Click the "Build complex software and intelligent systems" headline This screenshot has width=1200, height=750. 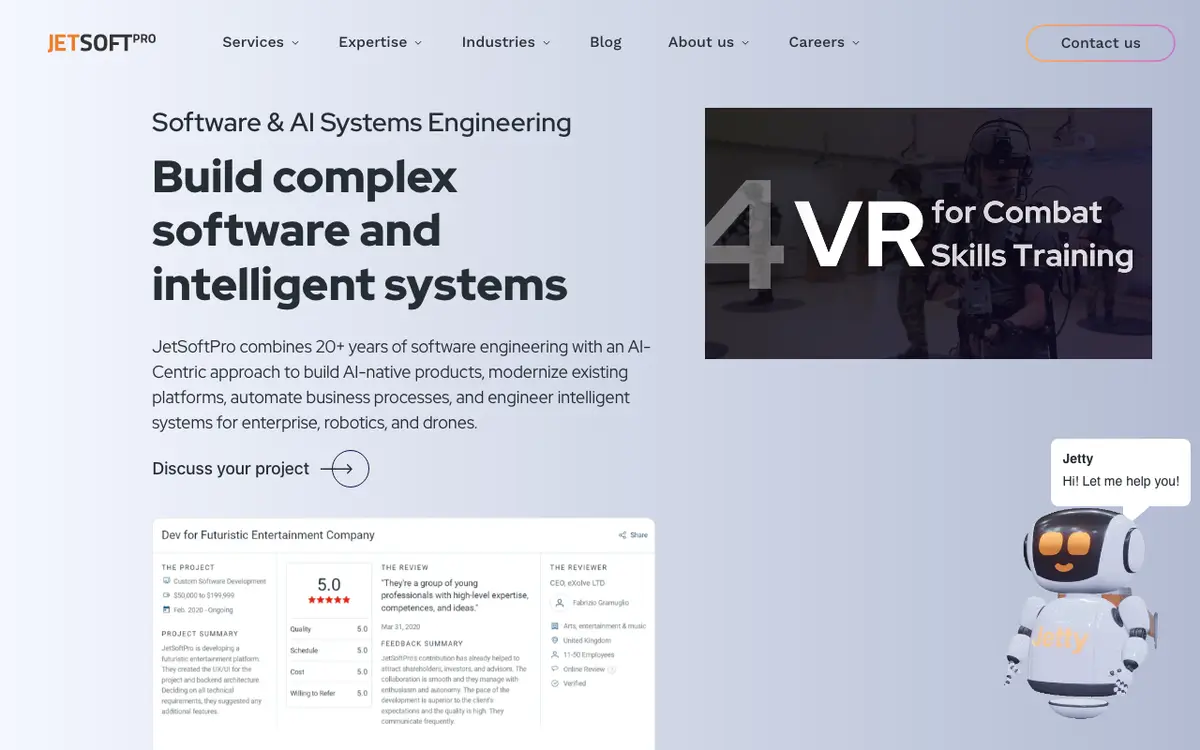(x=360, y=231)
